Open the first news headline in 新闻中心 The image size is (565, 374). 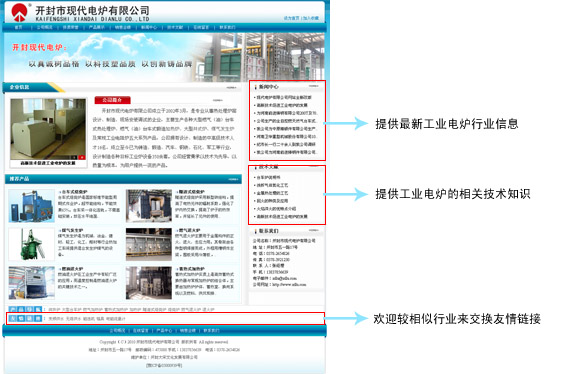[x=284, y=97]
